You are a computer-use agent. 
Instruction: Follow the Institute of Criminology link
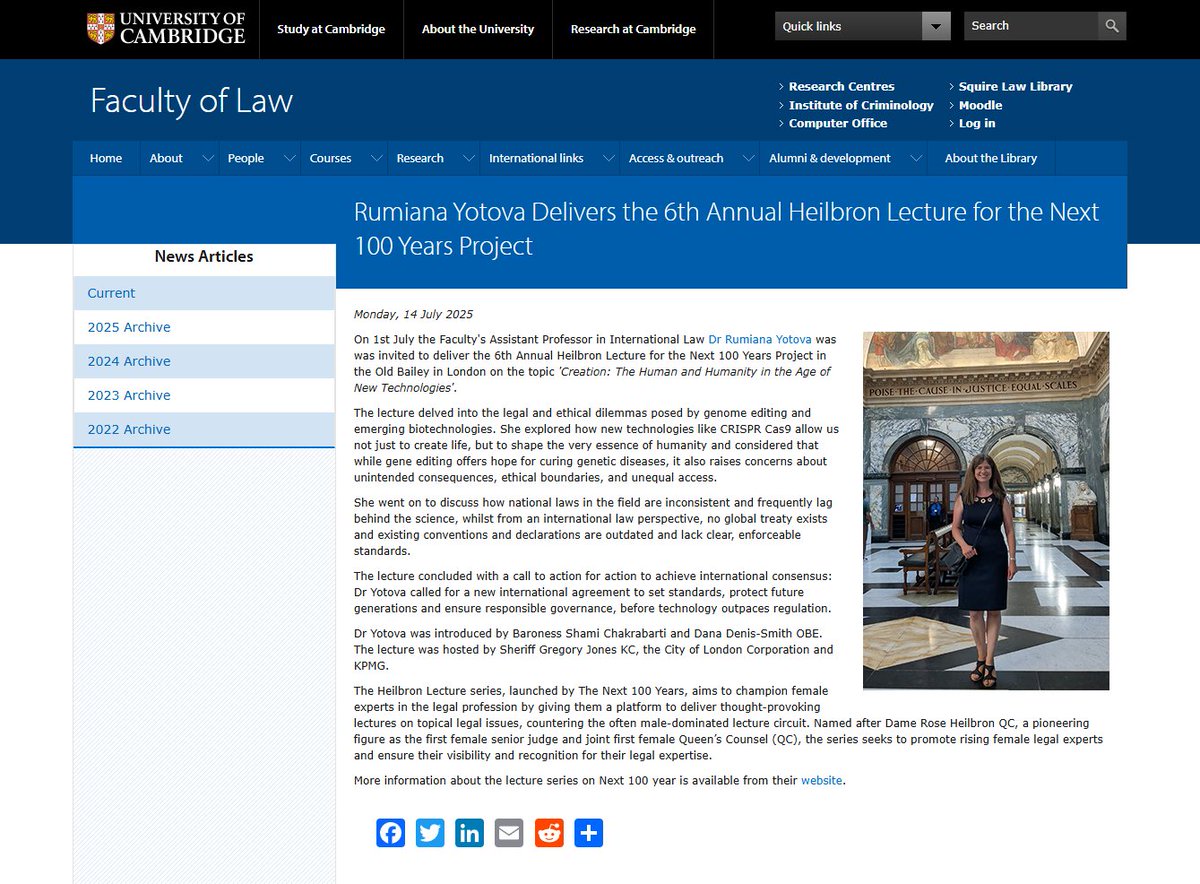coord(861,105)
